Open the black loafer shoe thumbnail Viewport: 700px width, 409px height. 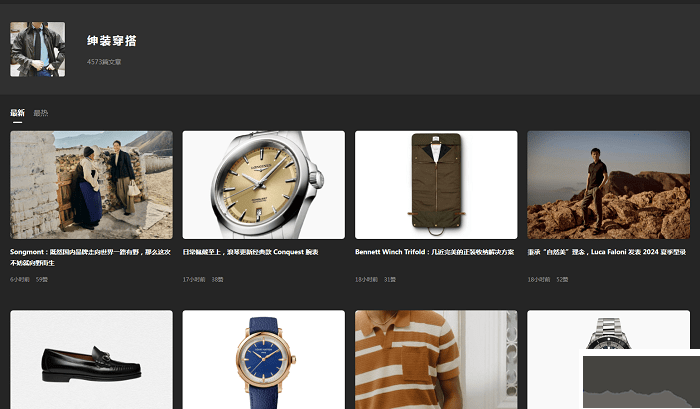[x=91, y=359]
